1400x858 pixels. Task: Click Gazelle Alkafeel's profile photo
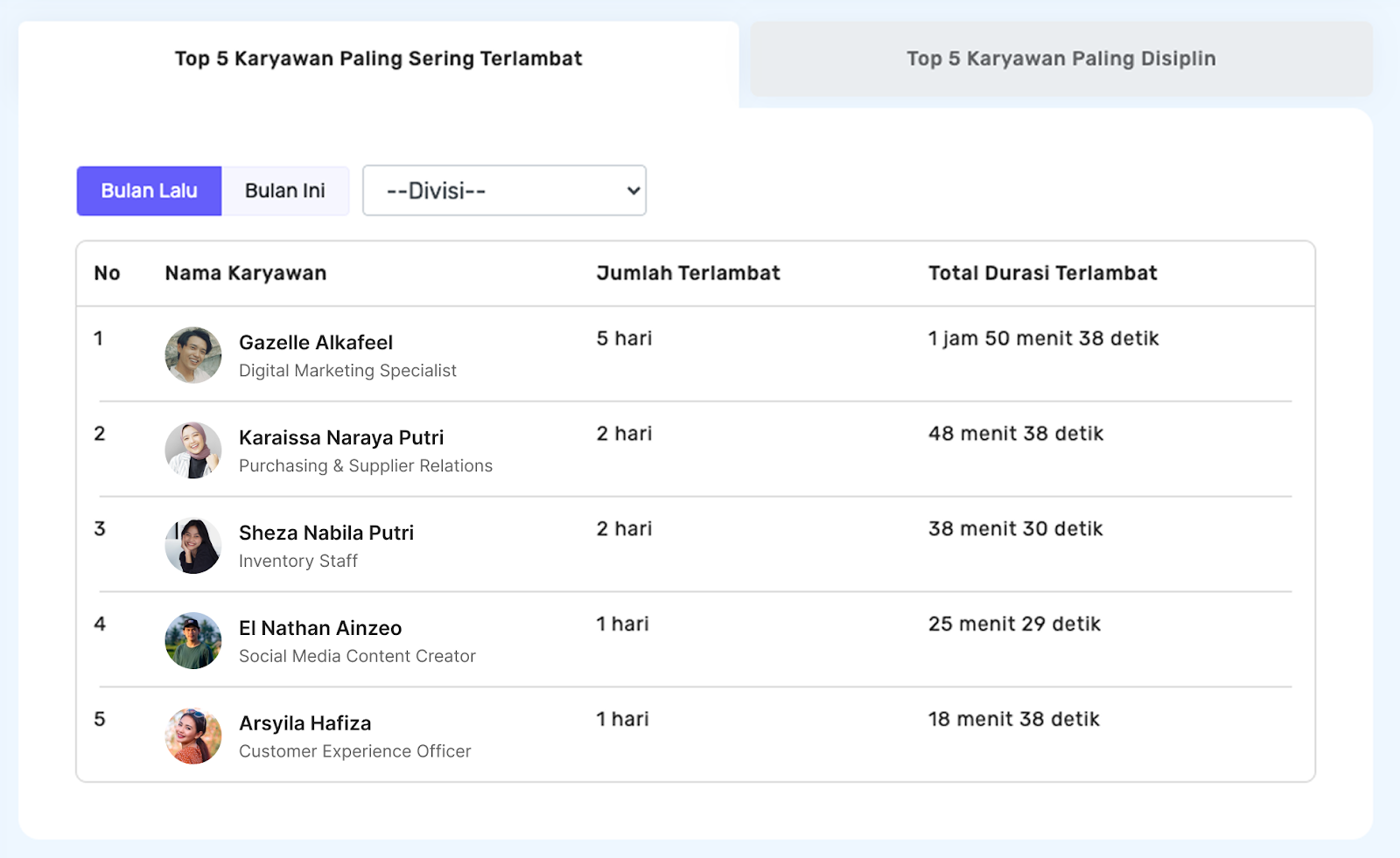pyautogui.click(x=193, y=355)
